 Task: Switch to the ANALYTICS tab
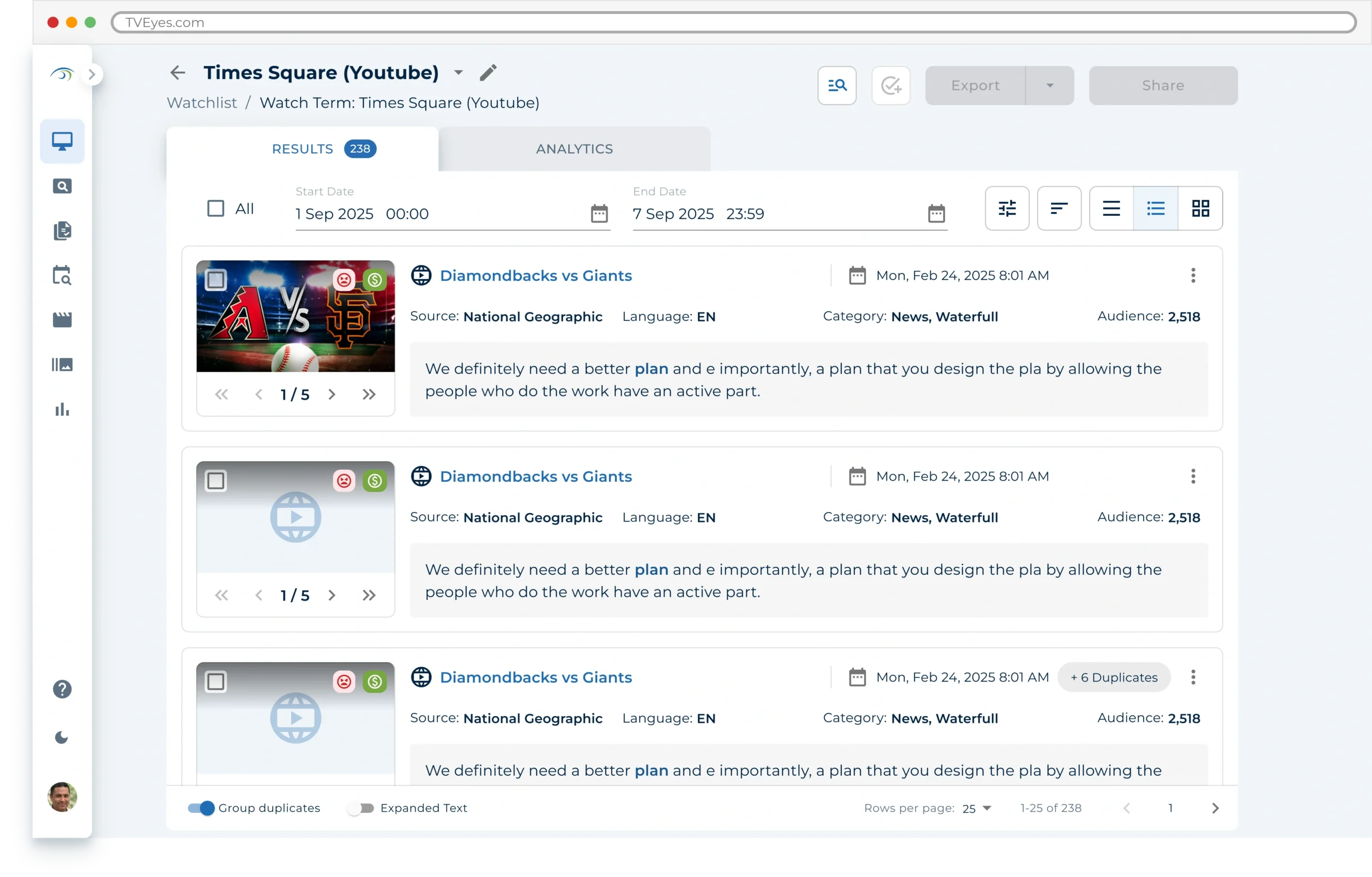tap(574, 149)
